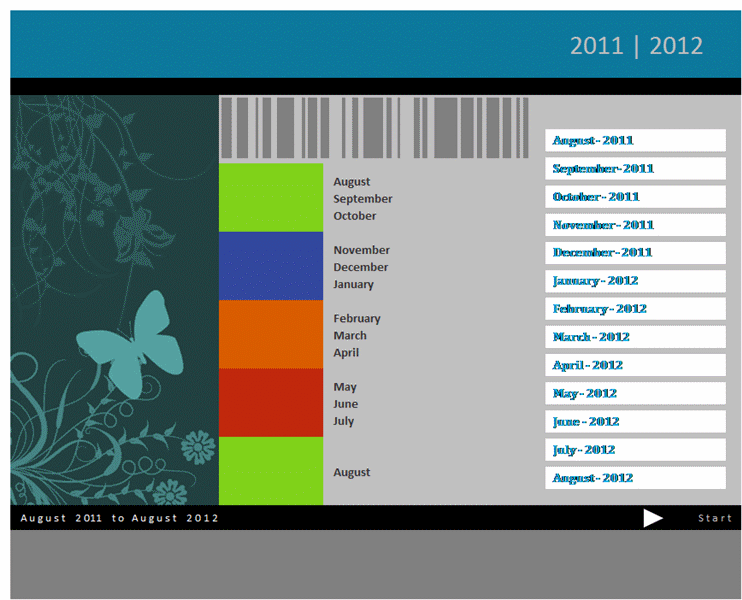742x600 pixels.
Task: Jump to July - 2012
Action: tap(635, 450)
